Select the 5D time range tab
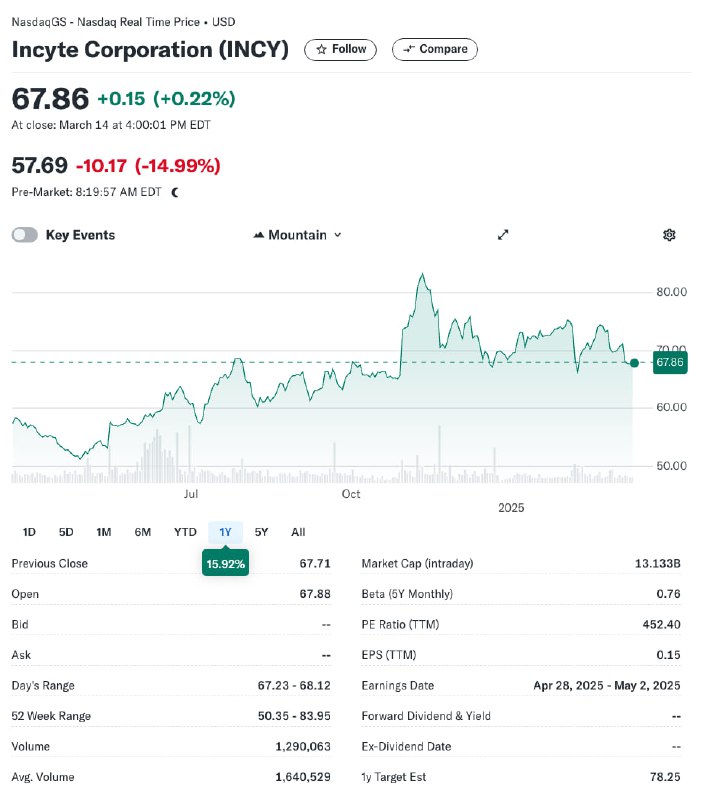 coord(66,532)
